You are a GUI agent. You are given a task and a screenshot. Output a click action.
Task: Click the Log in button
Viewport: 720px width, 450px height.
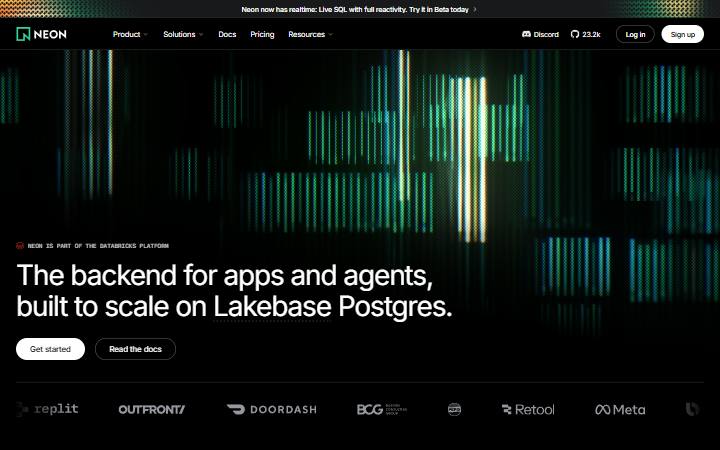click(635, 34)
